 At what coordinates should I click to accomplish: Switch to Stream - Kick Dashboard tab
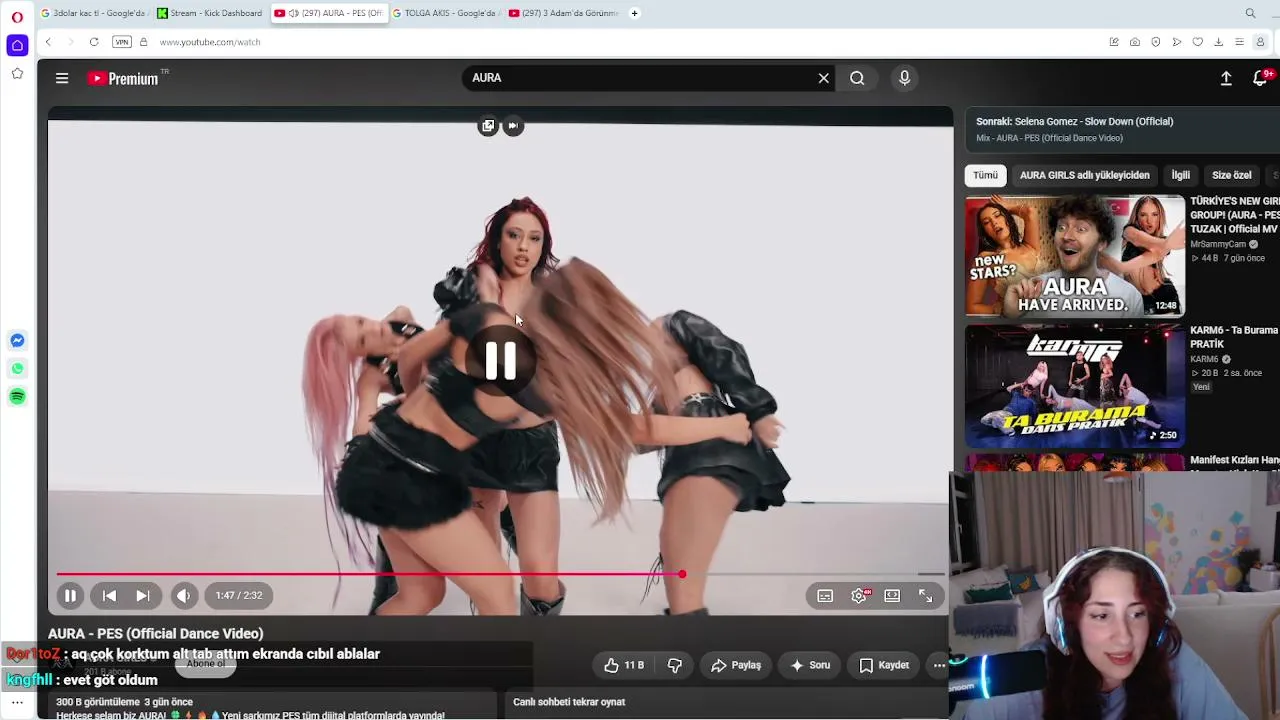point(209,13)
